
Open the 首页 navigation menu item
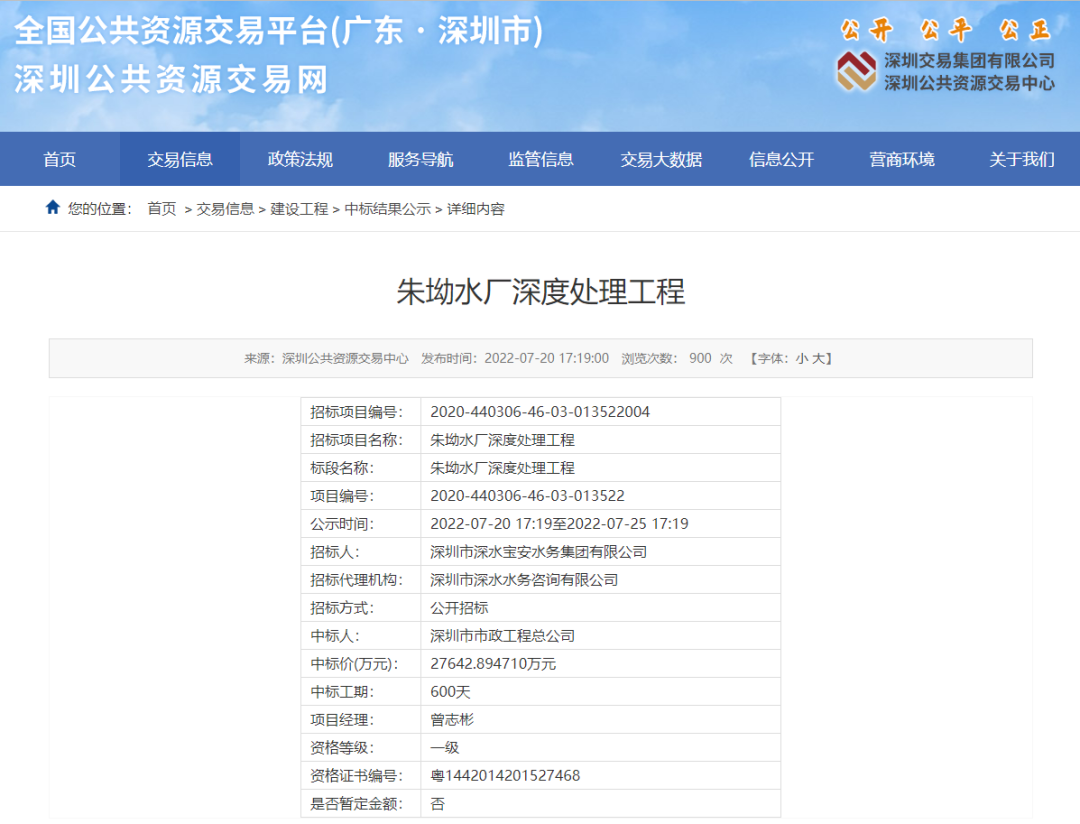coord(60,159)
